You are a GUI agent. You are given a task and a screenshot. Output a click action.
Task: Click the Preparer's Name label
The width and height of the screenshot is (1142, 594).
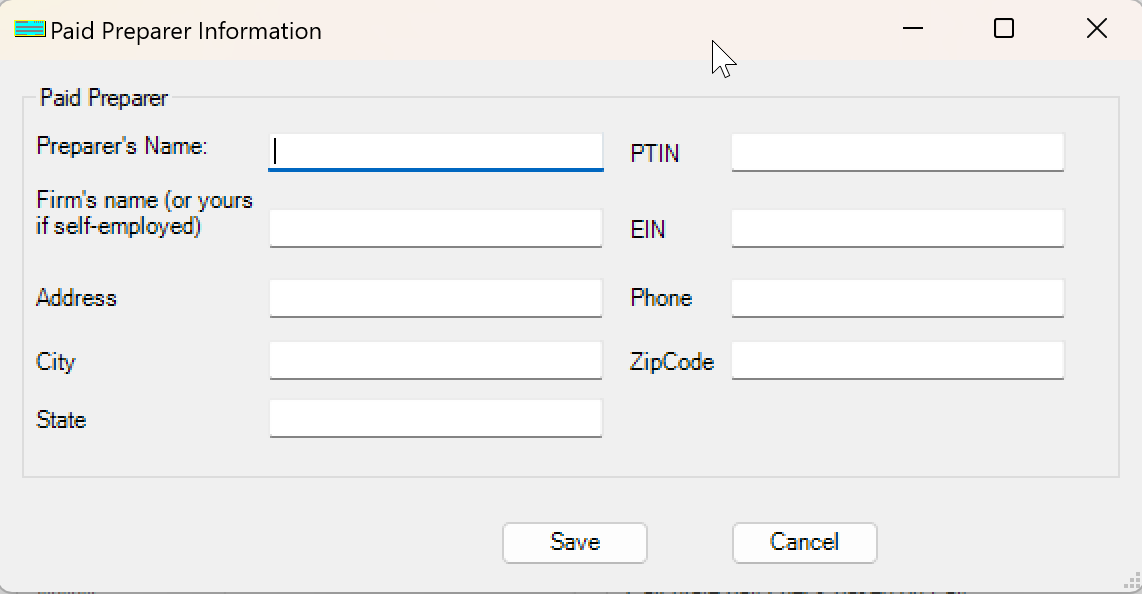click(x=122, y=146)
